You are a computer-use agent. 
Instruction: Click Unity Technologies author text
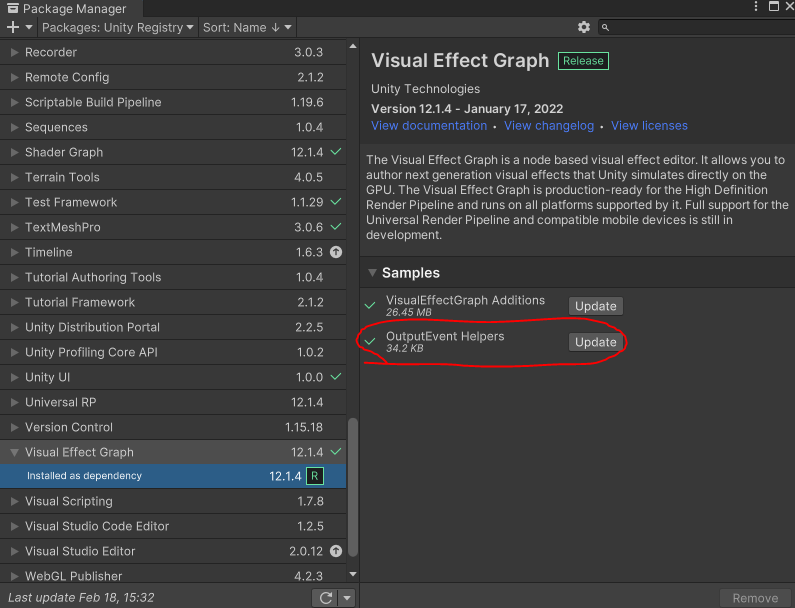(425, 89)
